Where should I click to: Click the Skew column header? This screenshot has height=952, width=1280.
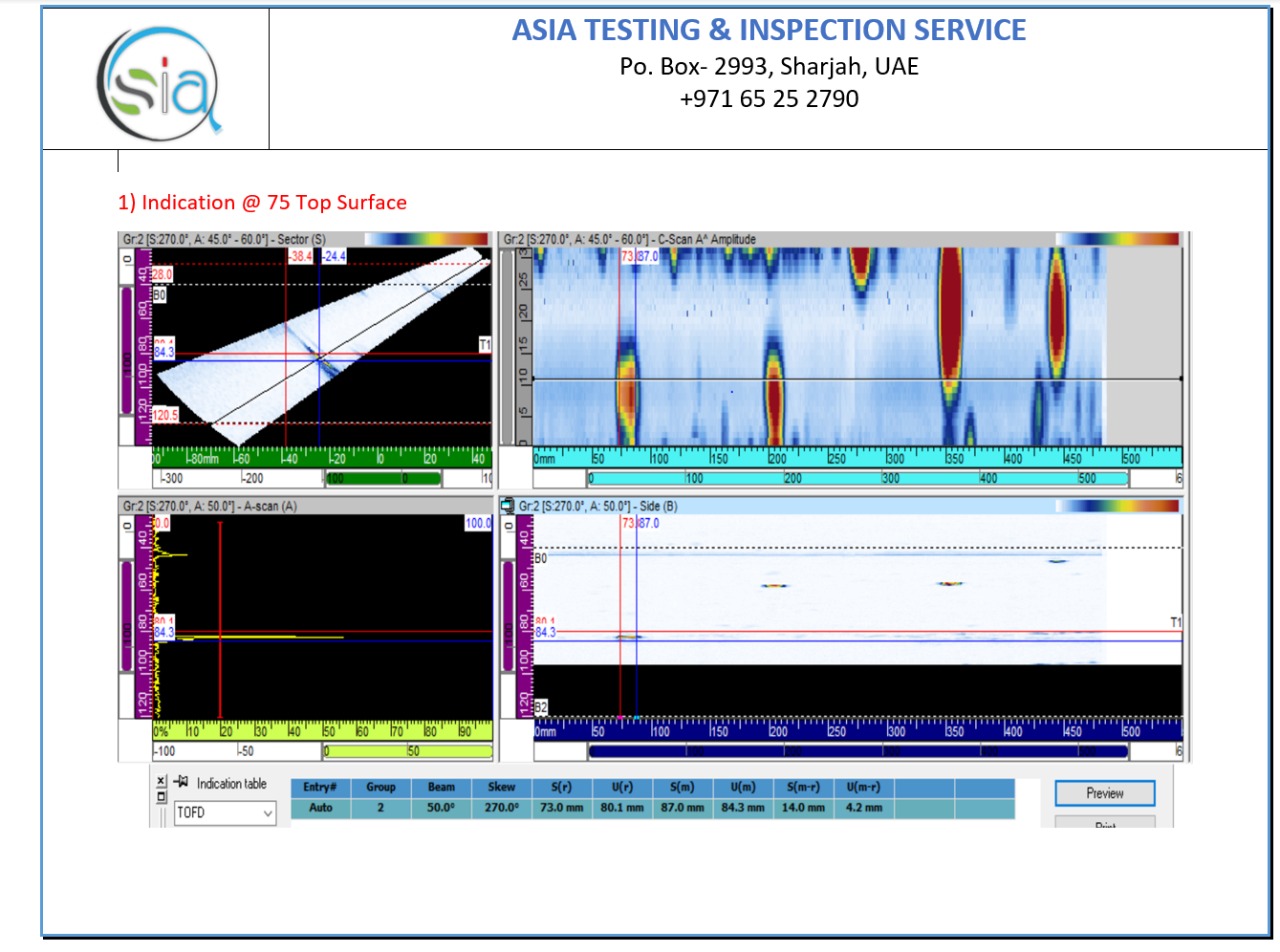click(502, 787)
